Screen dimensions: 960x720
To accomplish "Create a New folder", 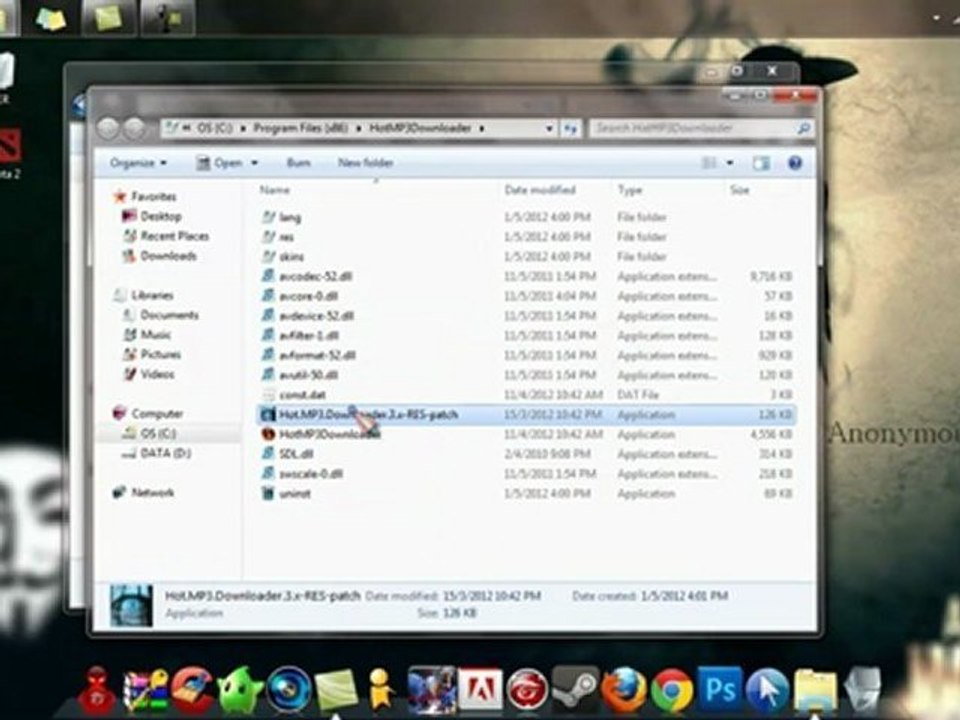I will tap(365, 163).
